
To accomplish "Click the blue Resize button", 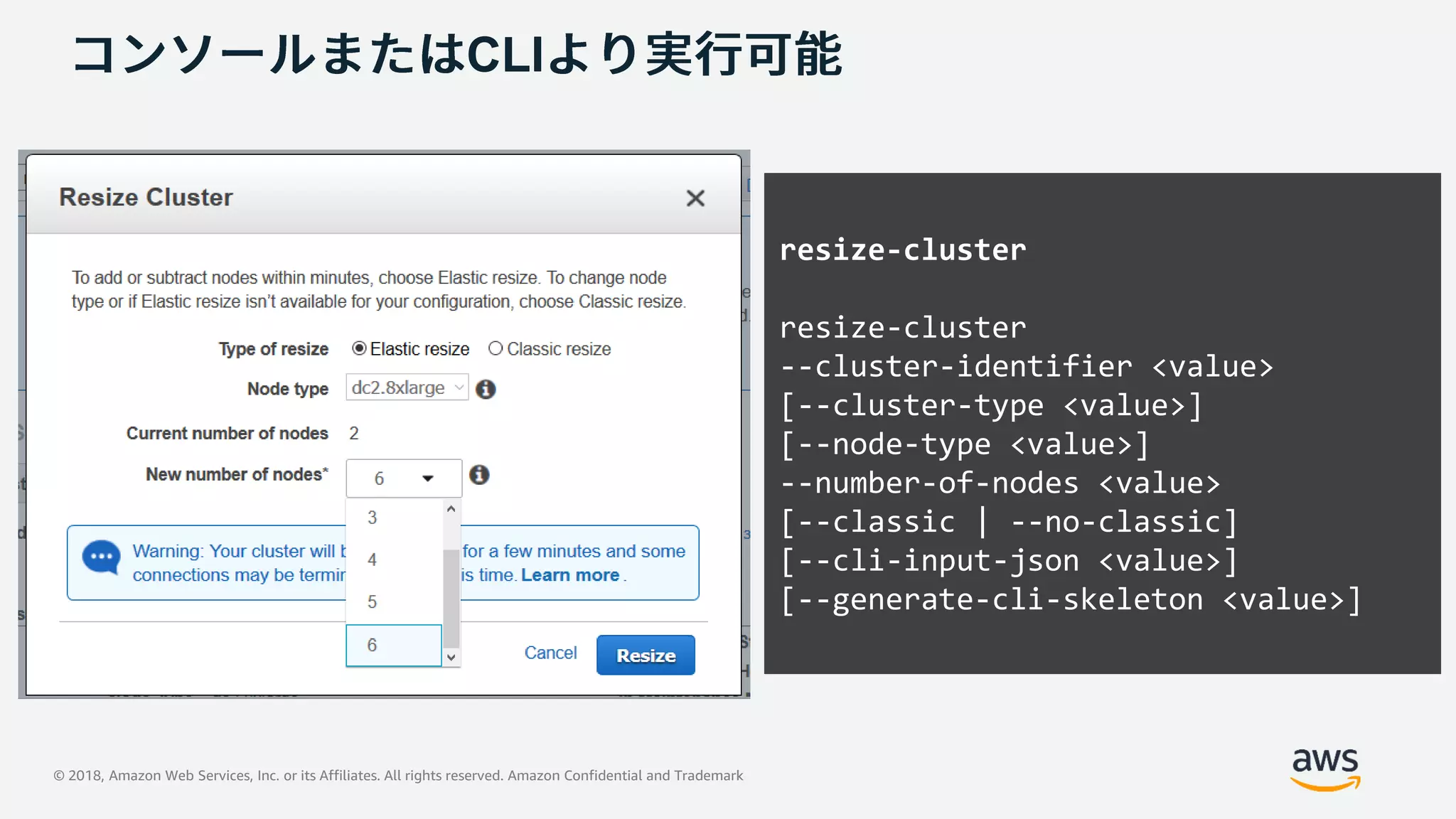I will click(646, 655).
